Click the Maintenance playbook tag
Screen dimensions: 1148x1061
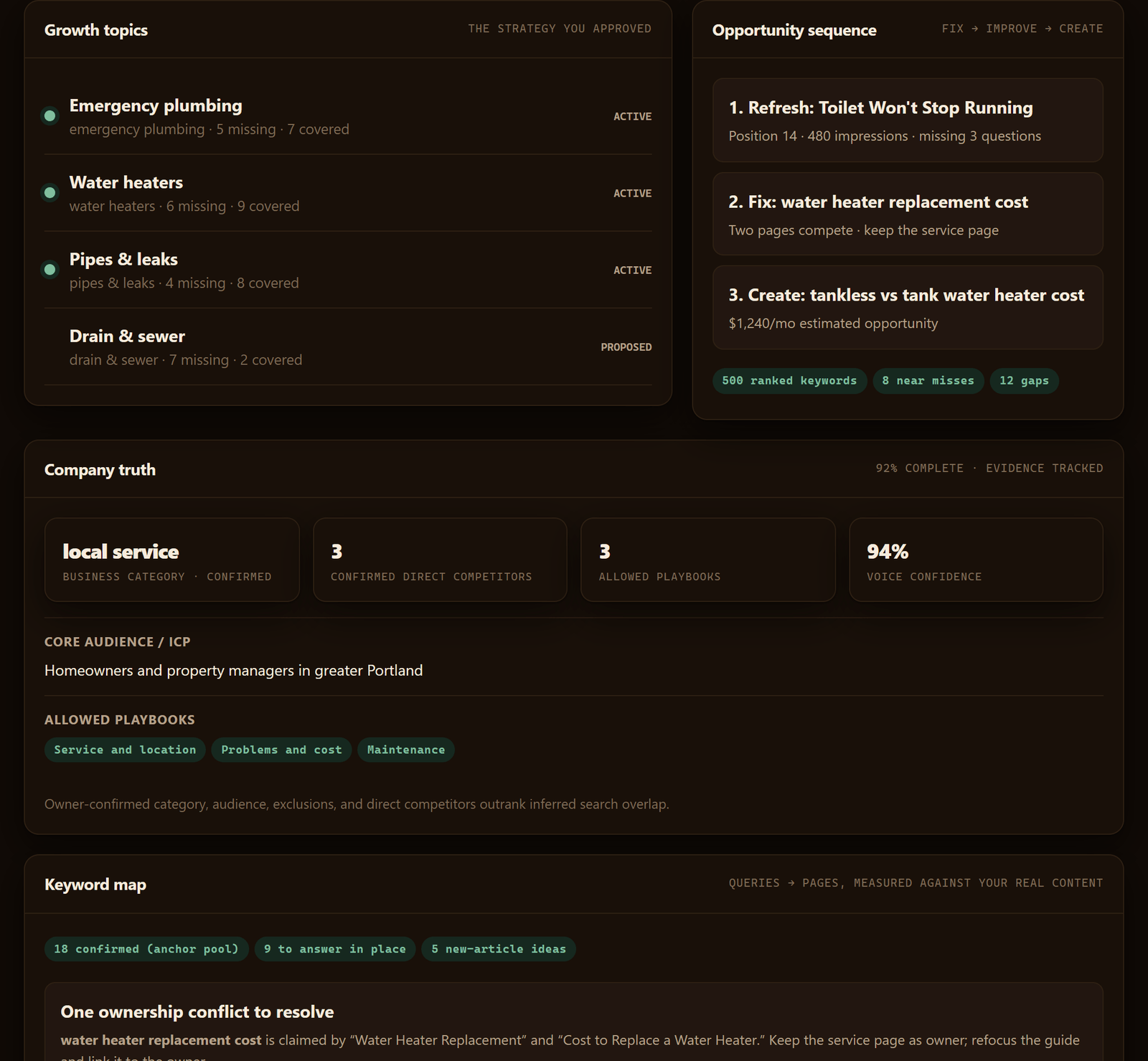pyautogui.click(x=406, y=750)
